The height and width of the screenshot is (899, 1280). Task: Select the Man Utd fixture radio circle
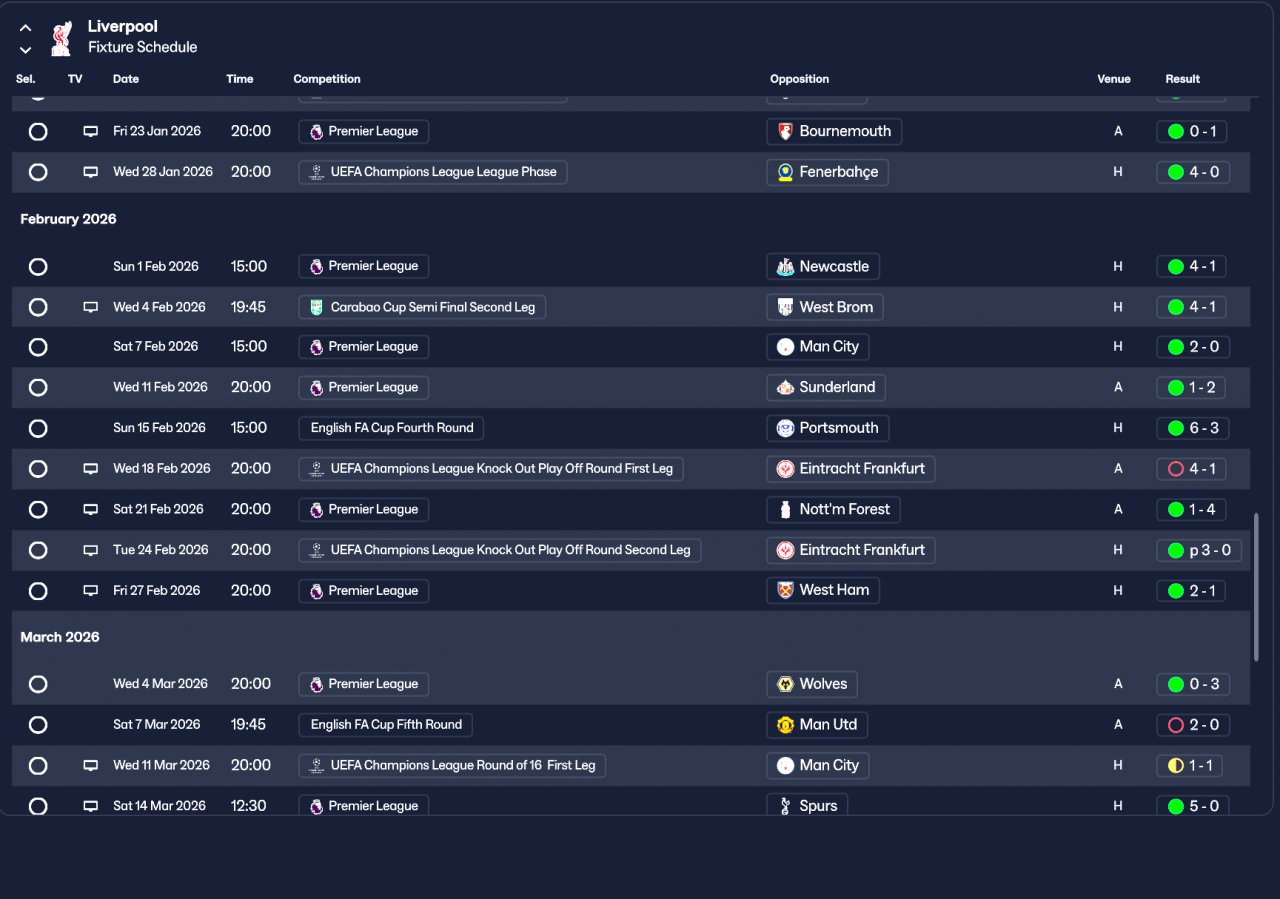pos(38,725)
